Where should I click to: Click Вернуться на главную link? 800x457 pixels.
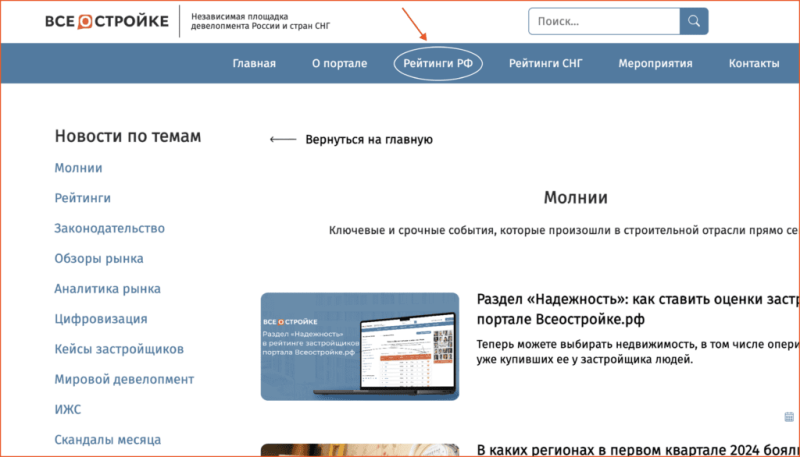pos(369,140)
